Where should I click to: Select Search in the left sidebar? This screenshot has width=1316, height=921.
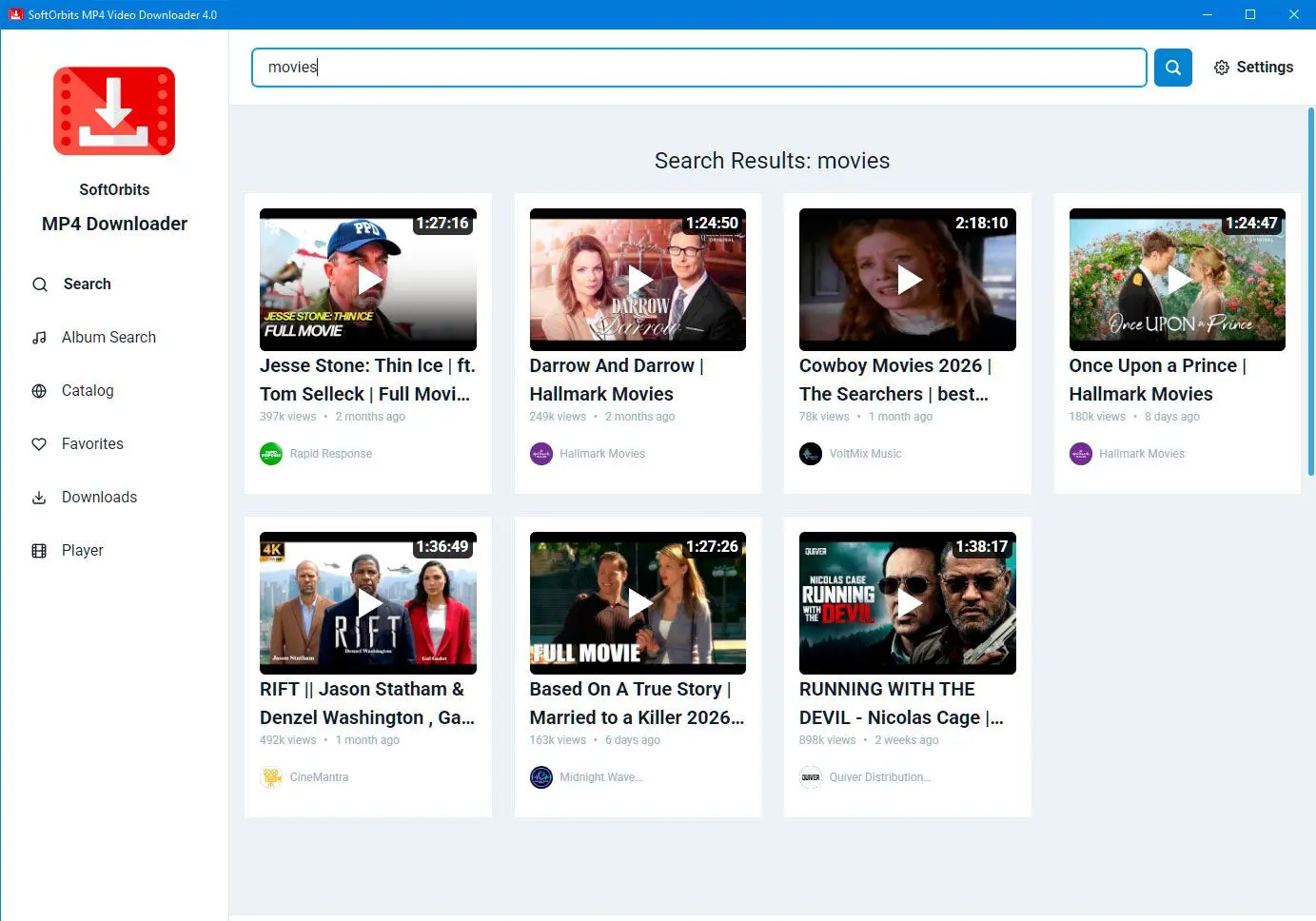point(87,284)
